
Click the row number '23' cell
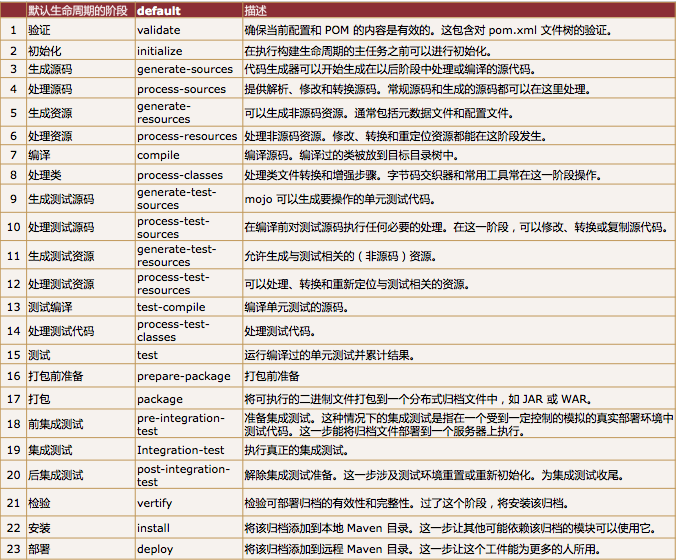pyautogui.click(x=13, y=549)
